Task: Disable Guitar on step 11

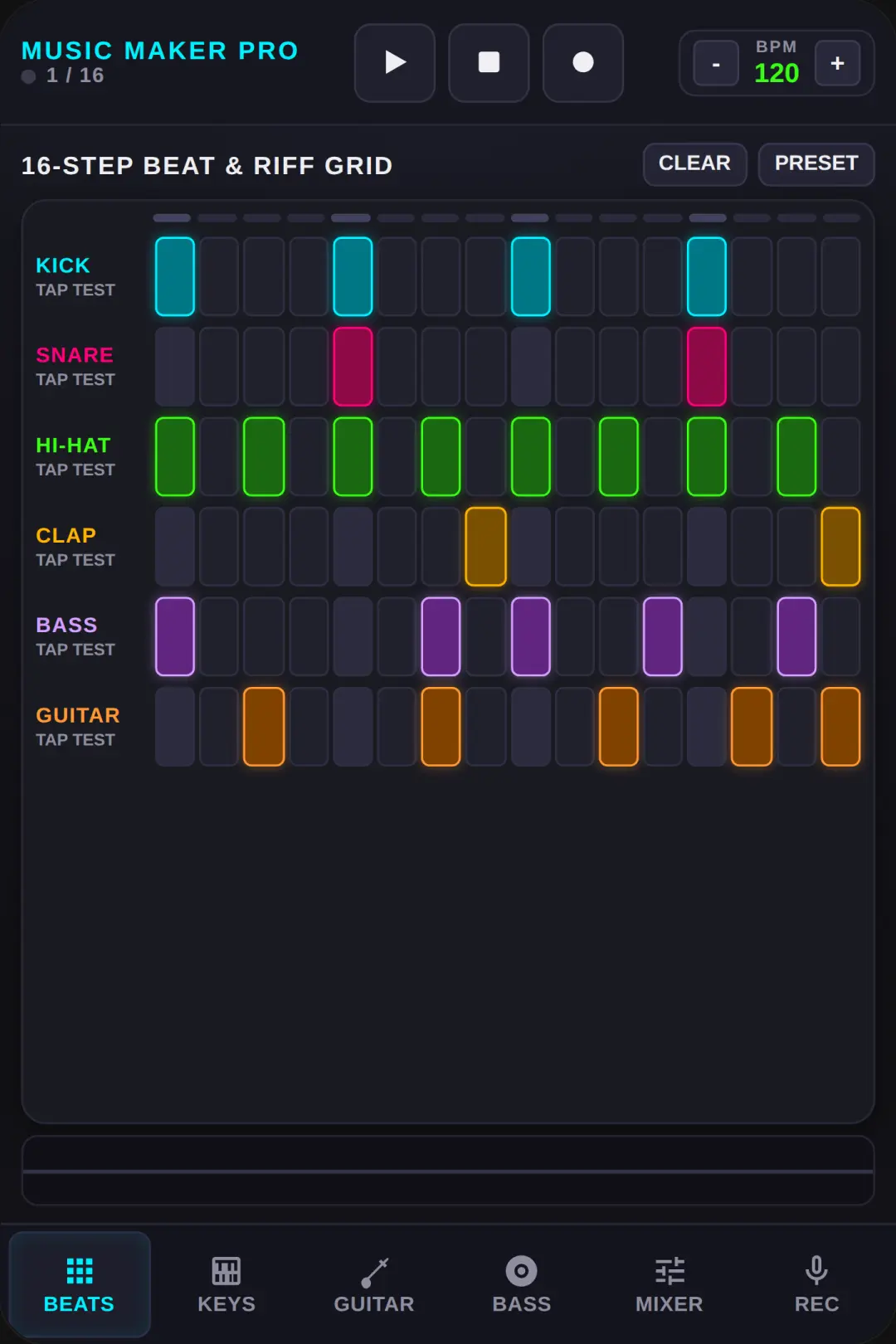Action: 619,727
